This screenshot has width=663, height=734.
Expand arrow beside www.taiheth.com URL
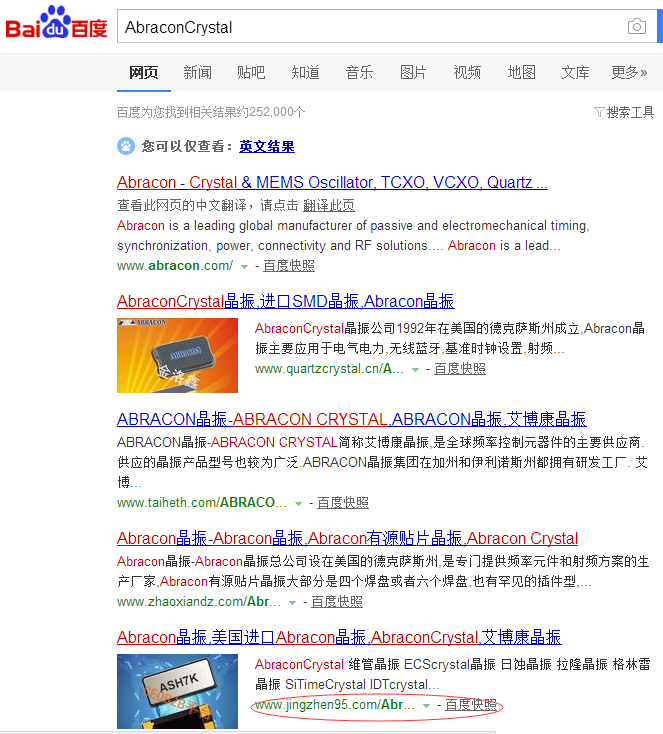[298, 504]
